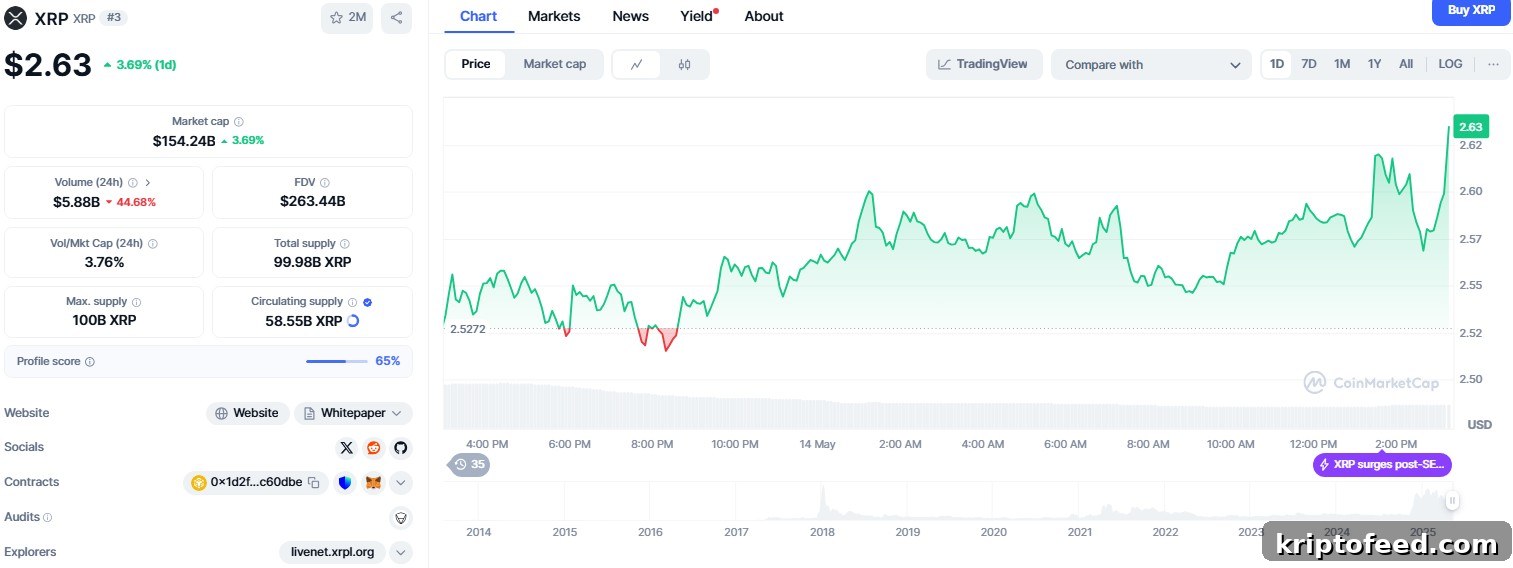Switch to About tab
Screen dimensions: 1513x568
(x=764, y=16)
